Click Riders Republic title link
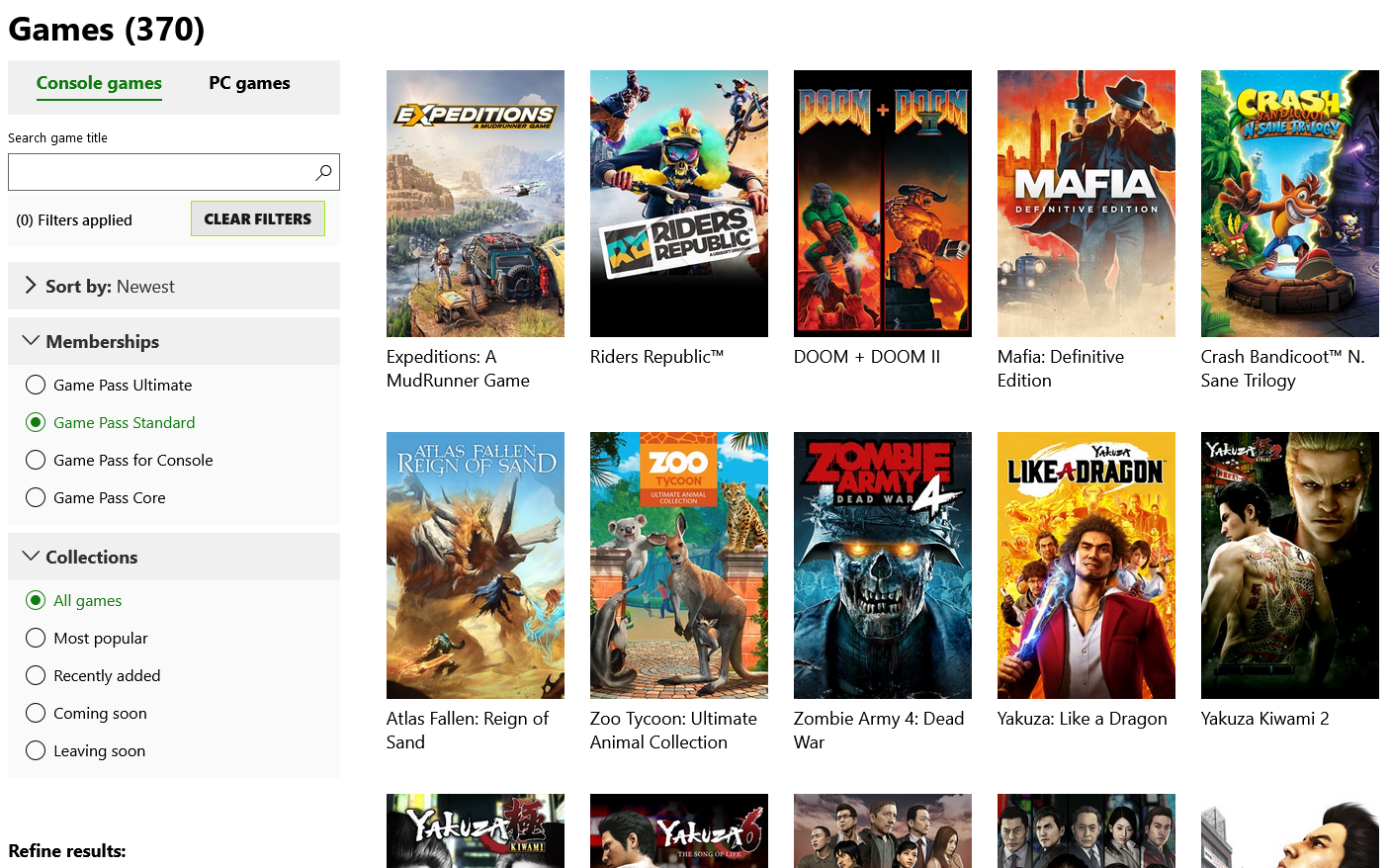This screenshot has height=868, width=1391. pyautogui.click(x=657, y=357)
